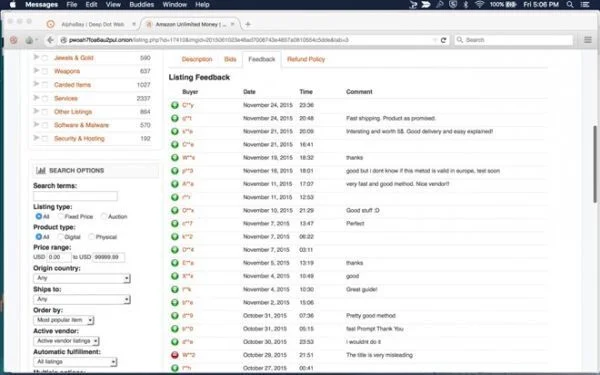Image resolution: width=600 pixels, height=375 pixels.
Task: Open a new browser tab with plus
Action: pyautogui.click(x=248, y=24)
